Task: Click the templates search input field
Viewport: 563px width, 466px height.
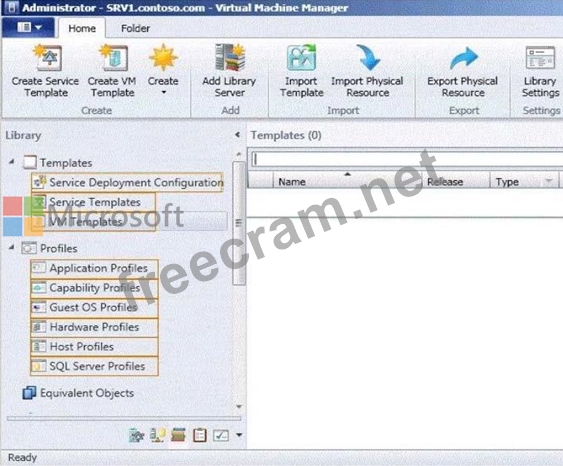Action: tap(406, 159)
